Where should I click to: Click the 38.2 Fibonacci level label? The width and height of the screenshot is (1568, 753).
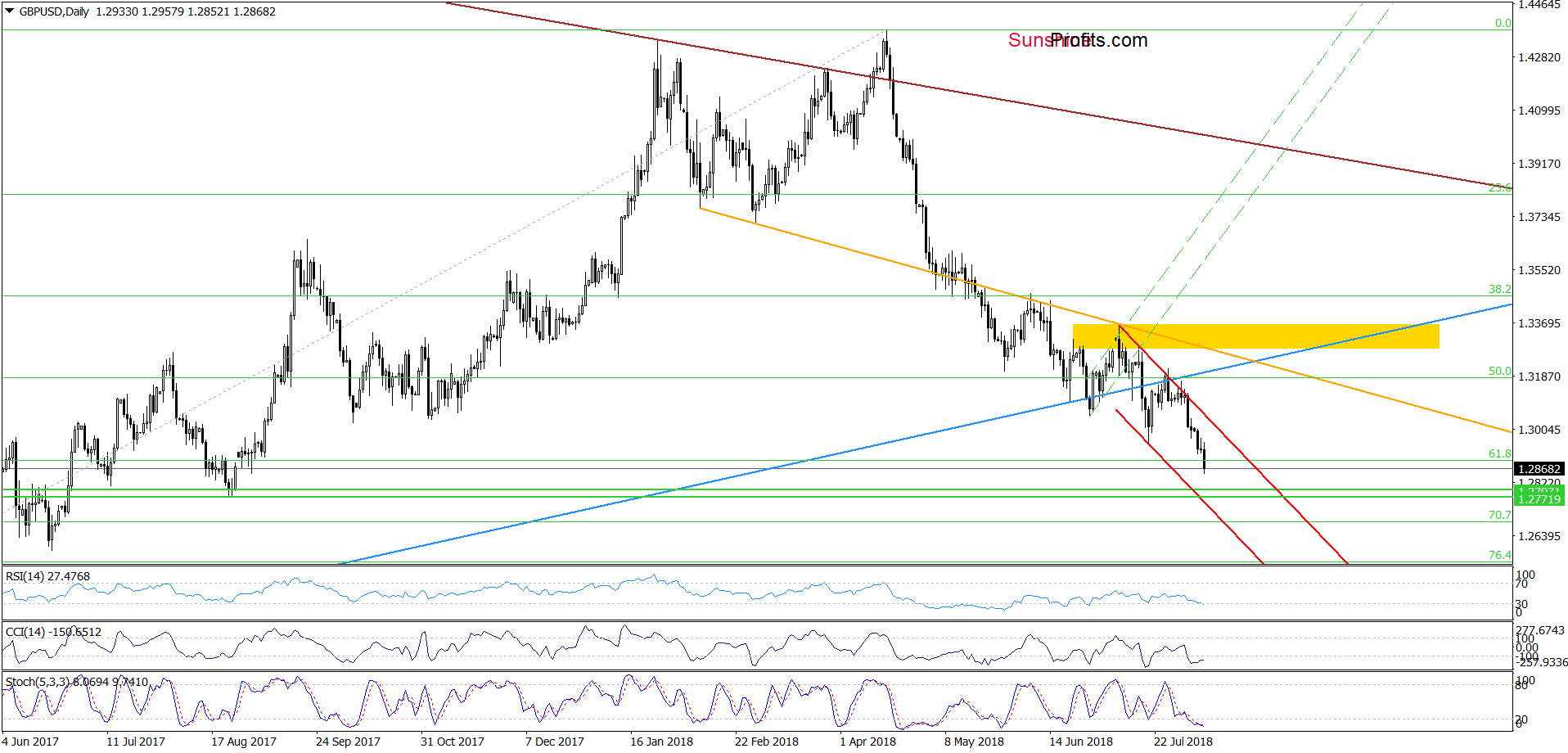point(1499,289)
